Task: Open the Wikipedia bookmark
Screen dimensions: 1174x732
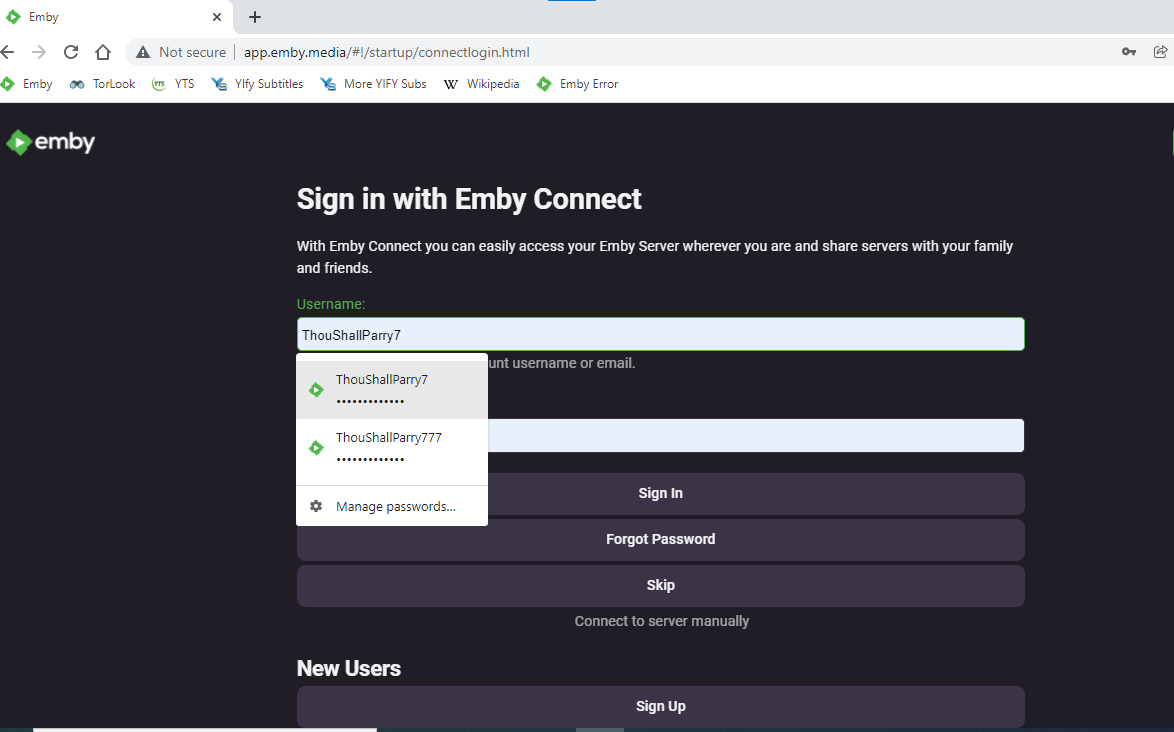Action: (x=481, y=84)
